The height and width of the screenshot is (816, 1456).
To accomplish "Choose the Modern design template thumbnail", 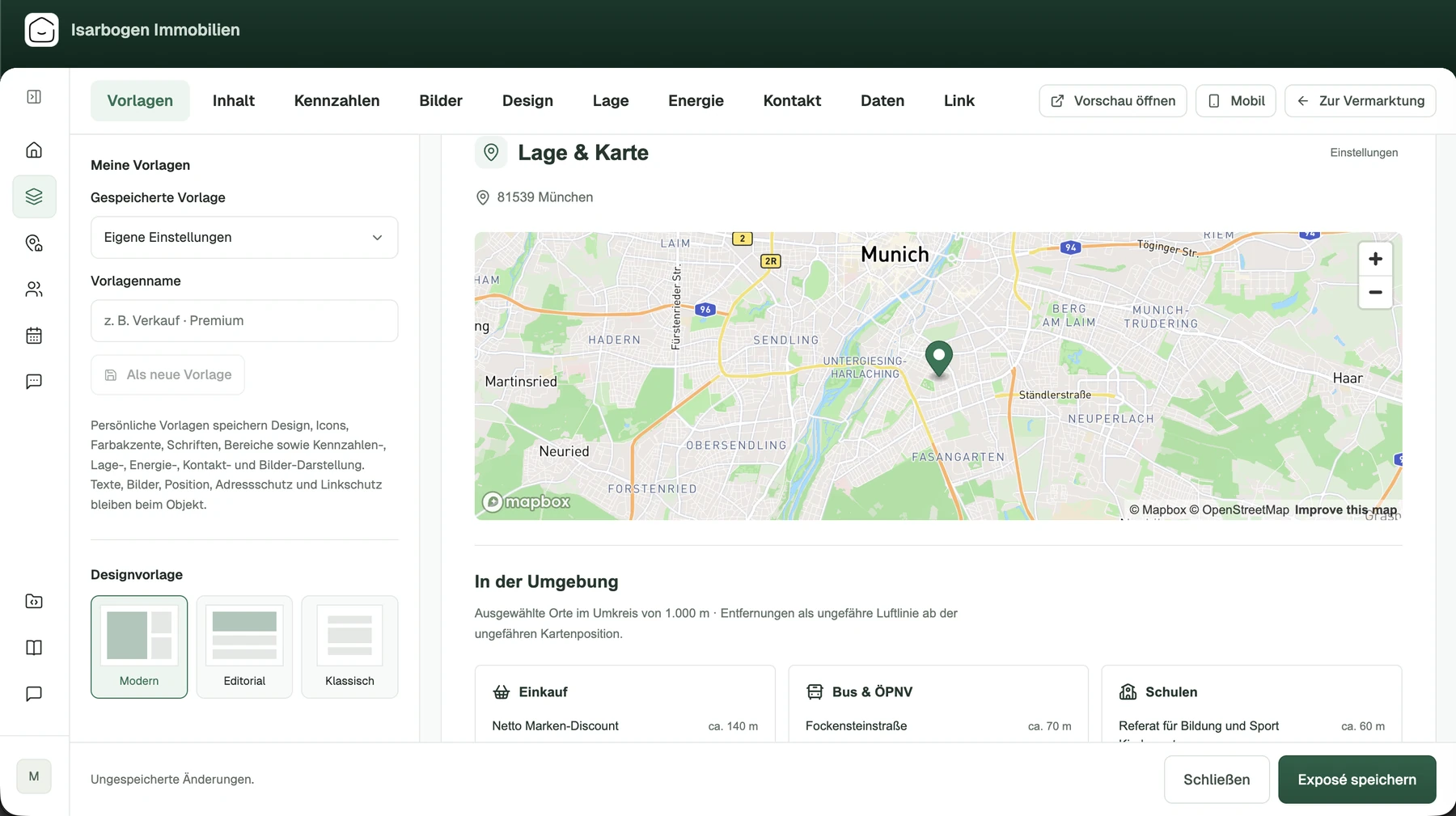I will click(139, 647).
